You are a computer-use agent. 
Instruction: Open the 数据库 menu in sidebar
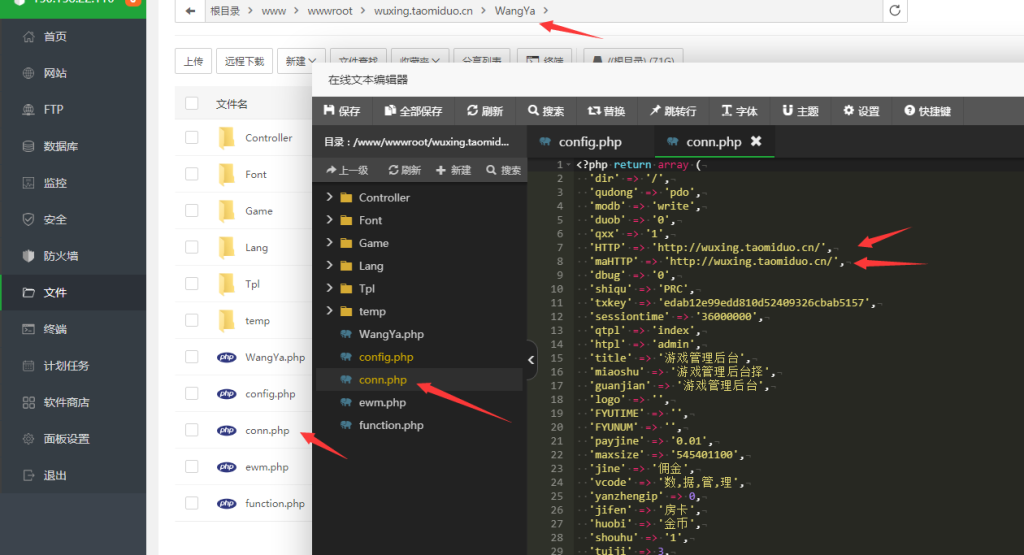click(x=60, y=146)
